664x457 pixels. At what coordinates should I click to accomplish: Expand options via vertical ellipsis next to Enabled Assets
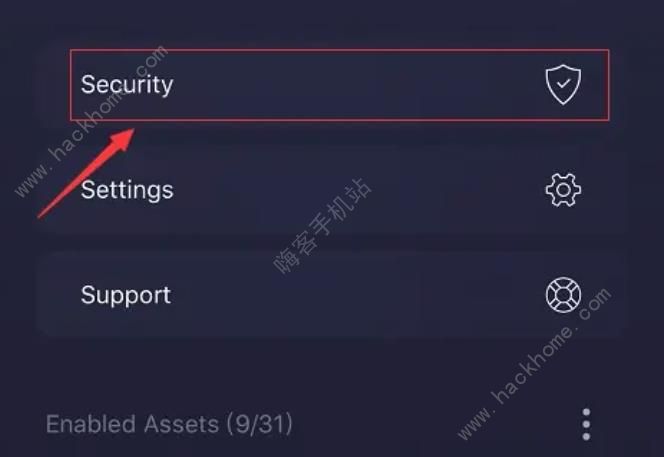click(x=586, y=424)
